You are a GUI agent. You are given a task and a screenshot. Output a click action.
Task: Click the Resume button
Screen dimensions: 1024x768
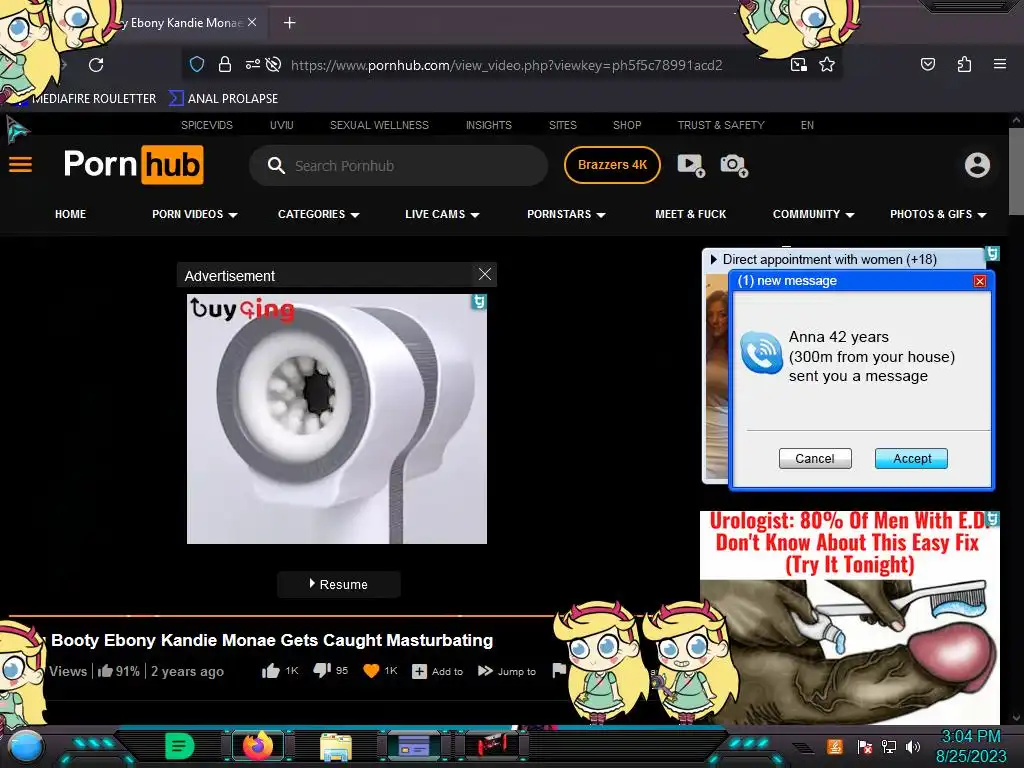(339, 584)
